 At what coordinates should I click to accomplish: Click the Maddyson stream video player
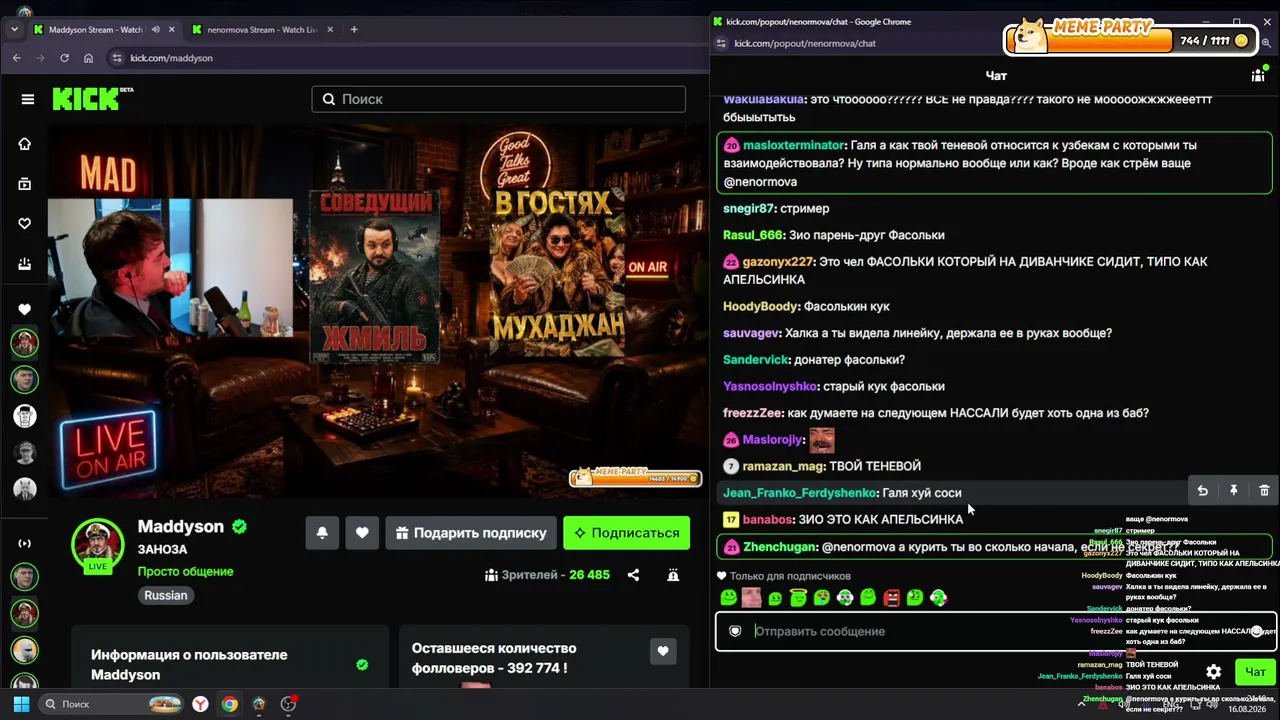[x=378, y=310]
